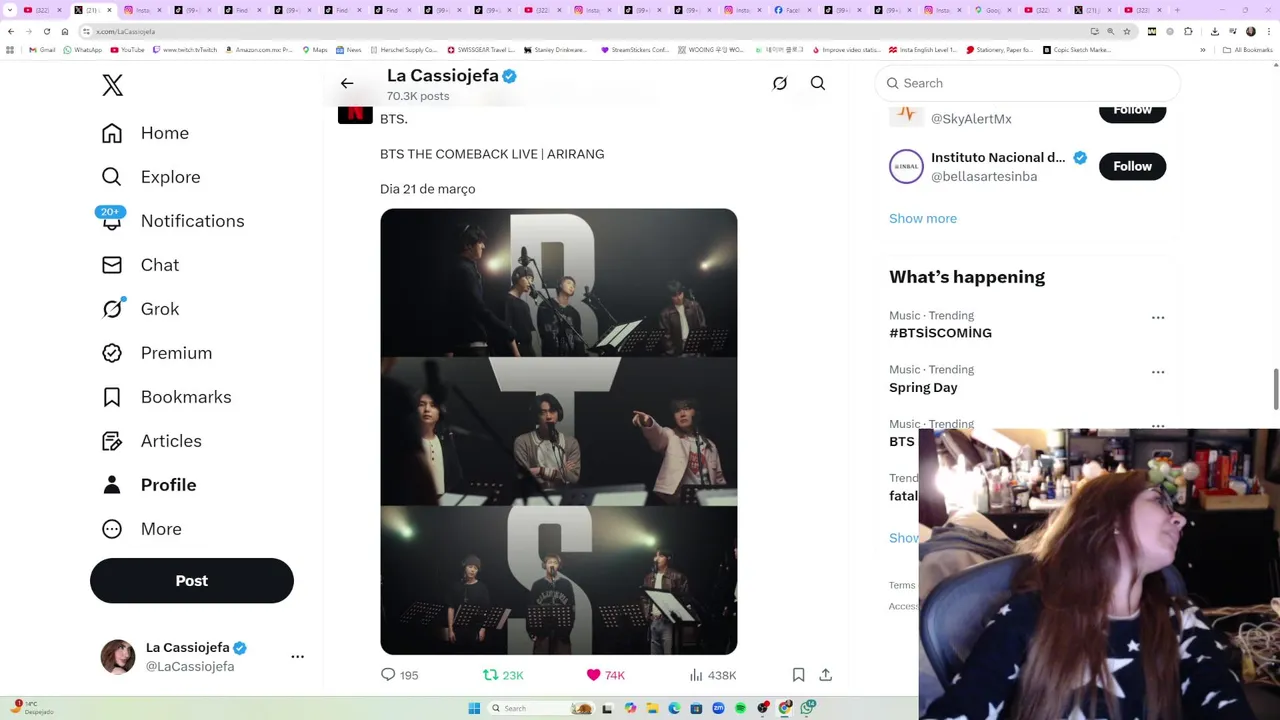Open the Copic Sketch Markers bookmark
The width and height of the screenshot is (1280, 720).
pyautogui.click(x=1077, y=50)
